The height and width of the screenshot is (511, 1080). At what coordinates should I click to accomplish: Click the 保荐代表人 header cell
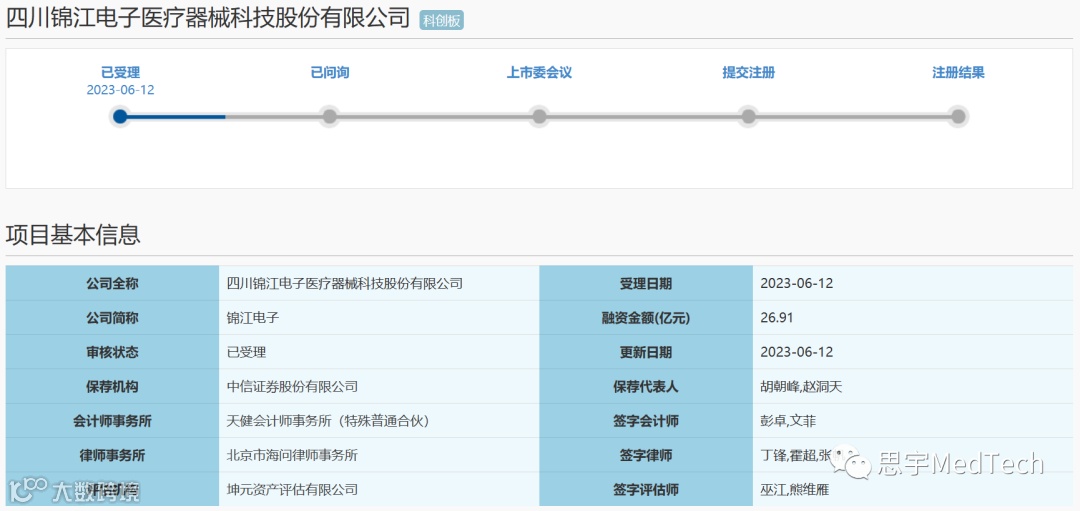[x=646, y=386]
